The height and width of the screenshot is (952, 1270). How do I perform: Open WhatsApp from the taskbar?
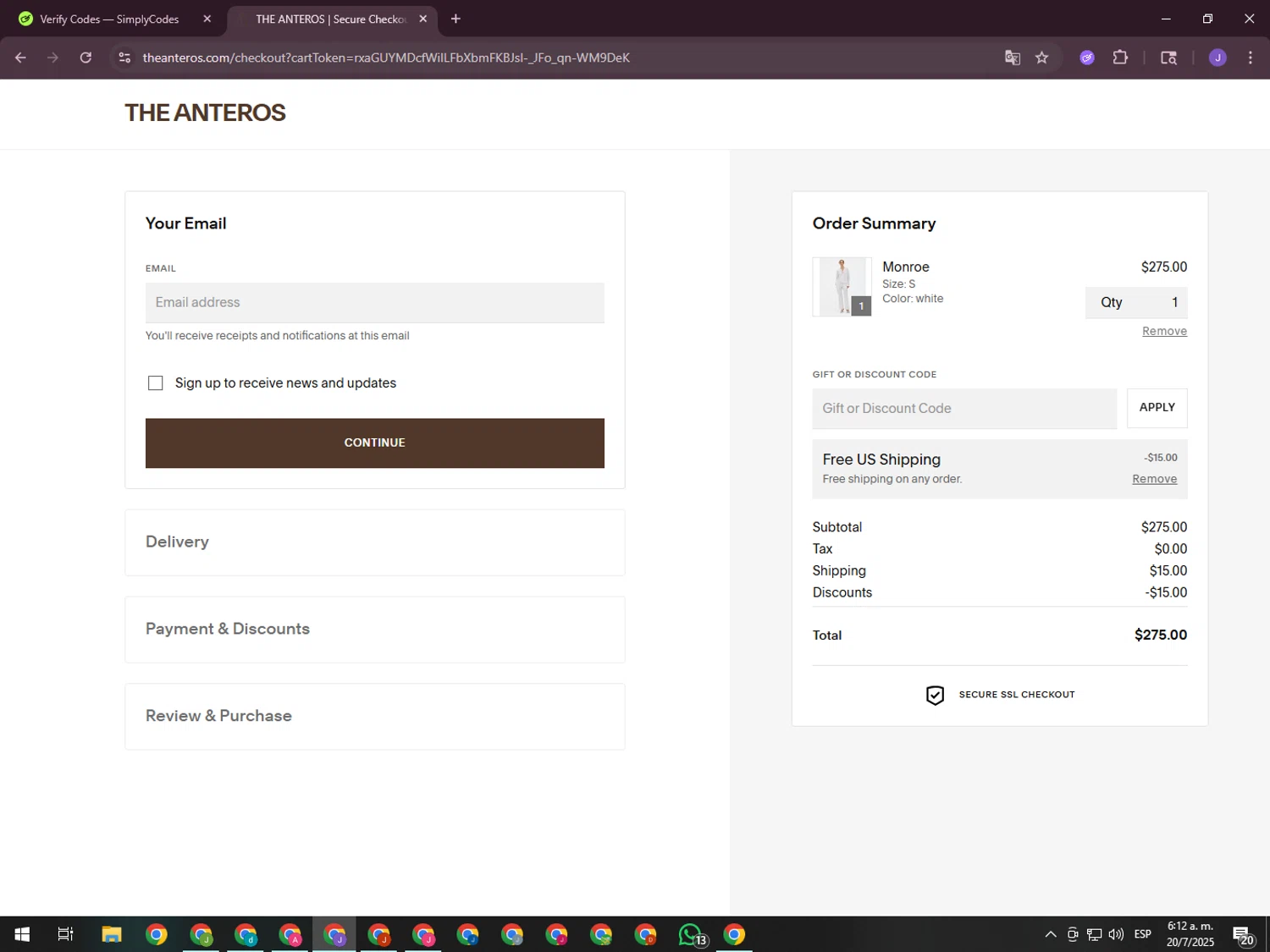(x=691, y=934)
